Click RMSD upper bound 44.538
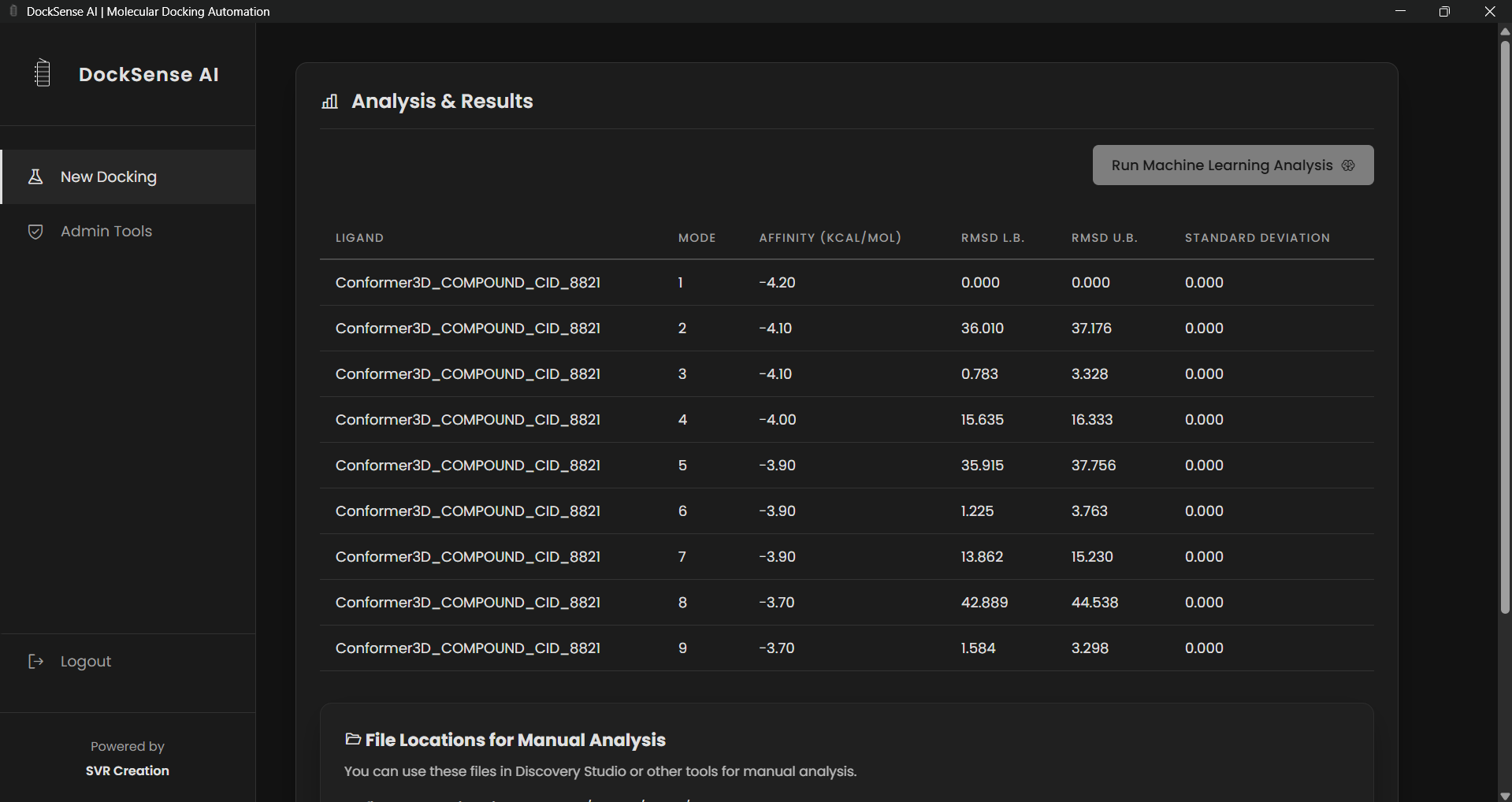 pyautogui.click(x=1095, y=603)
